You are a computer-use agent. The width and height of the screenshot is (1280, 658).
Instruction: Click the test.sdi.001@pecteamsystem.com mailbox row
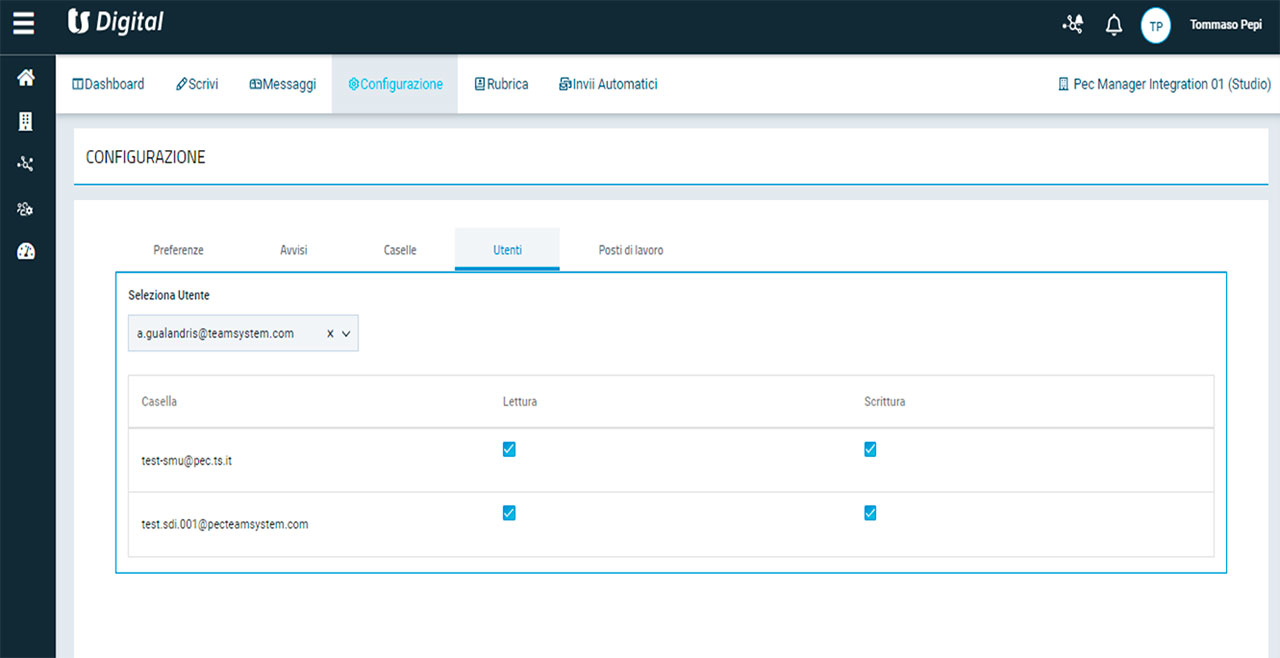coord(671,524)
